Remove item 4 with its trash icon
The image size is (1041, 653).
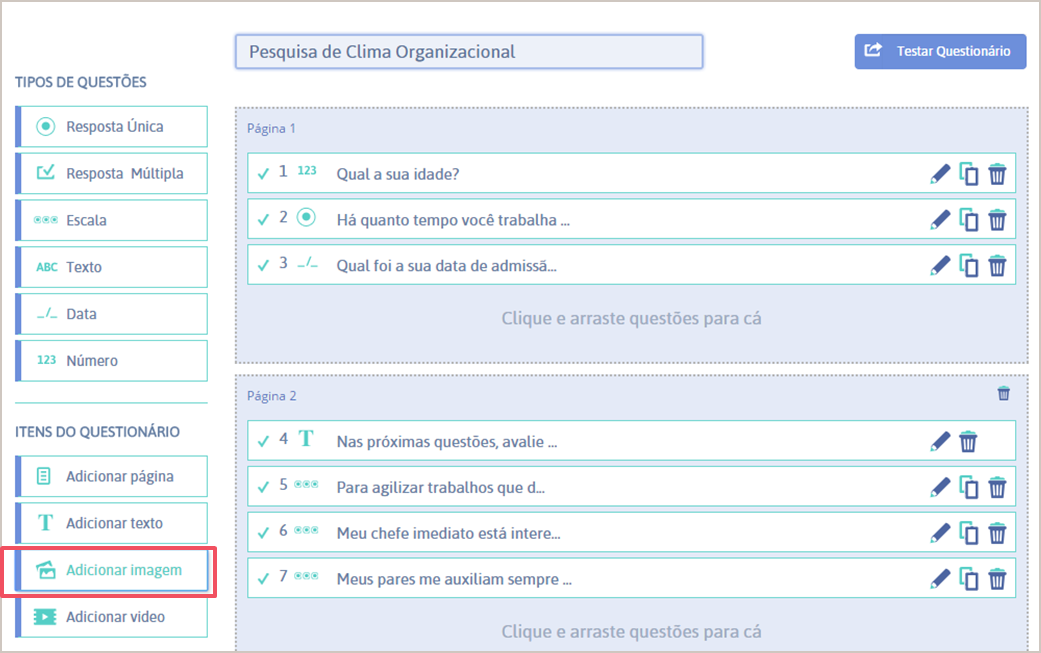(x=968, y=441)
